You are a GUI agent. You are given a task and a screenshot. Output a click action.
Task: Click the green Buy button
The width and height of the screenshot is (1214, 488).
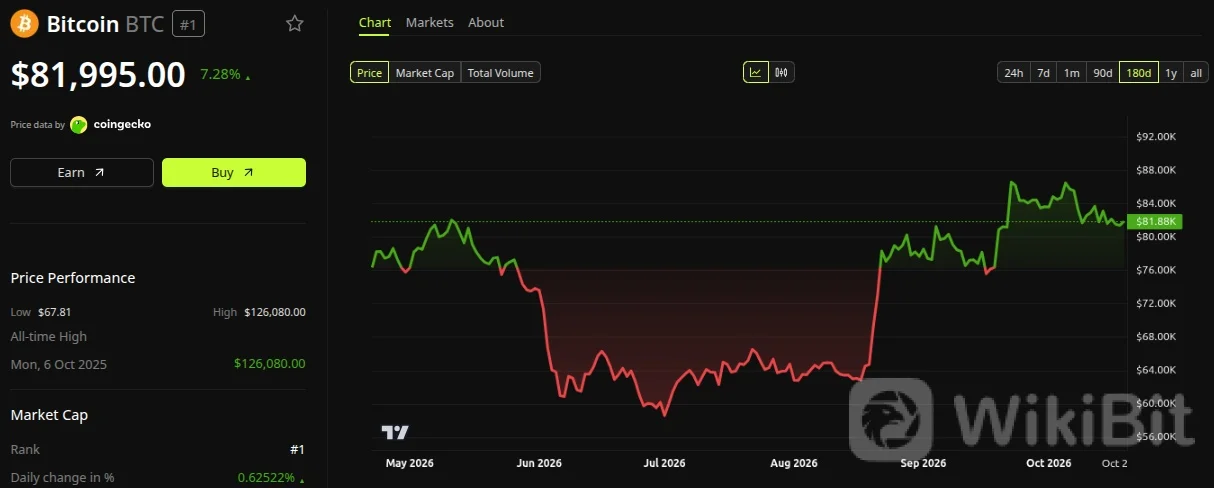click(x=234, y=172)
